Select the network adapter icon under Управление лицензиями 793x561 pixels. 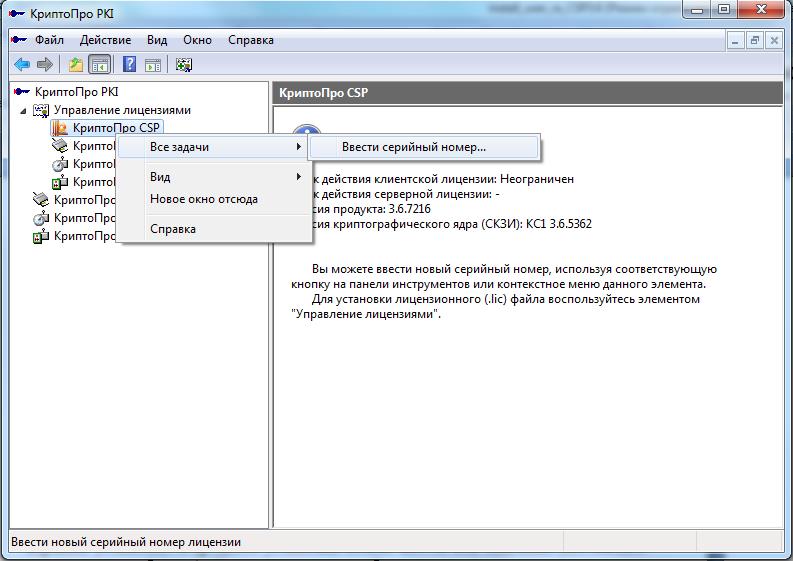point(60,146)
